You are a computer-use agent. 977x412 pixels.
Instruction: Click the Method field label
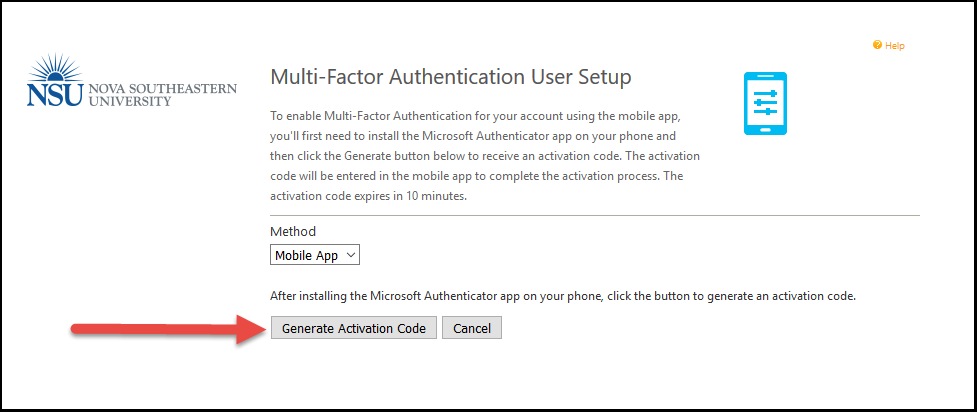pyautogui.click(x=293, y=231)
